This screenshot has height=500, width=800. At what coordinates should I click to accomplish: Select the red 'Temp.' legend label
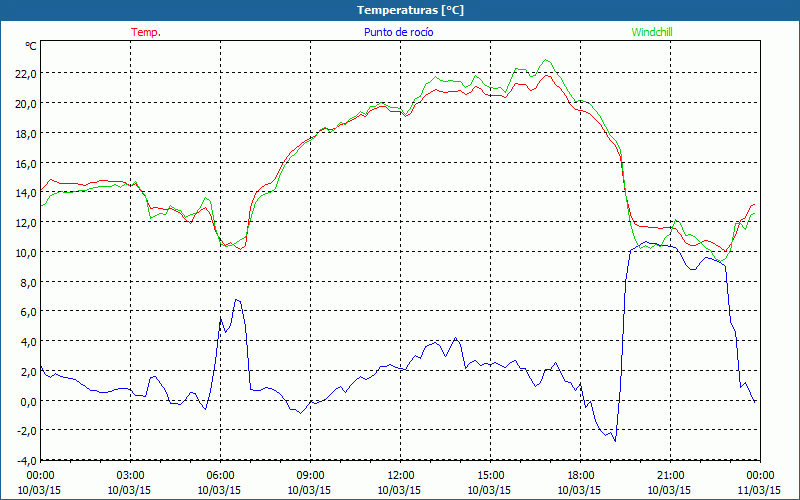(x=146, y=32)
